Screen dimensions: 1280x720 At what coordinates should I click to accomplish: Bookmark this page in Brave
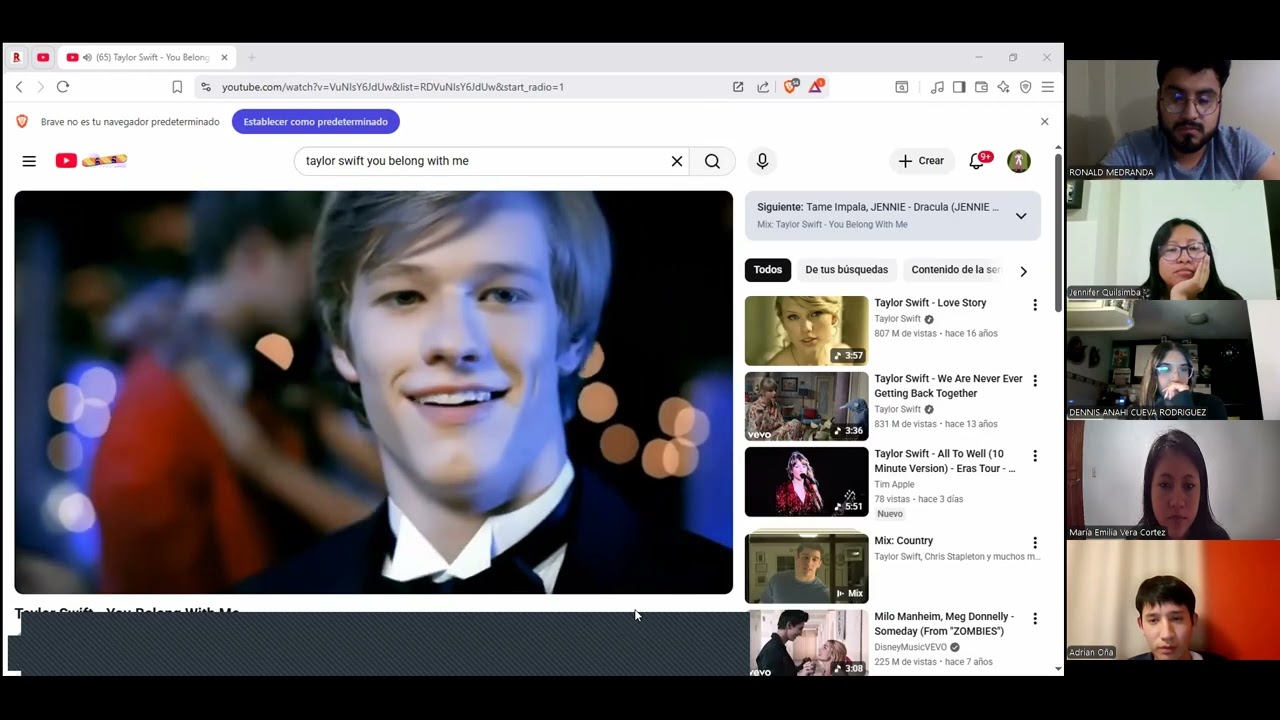coord(177,87)
